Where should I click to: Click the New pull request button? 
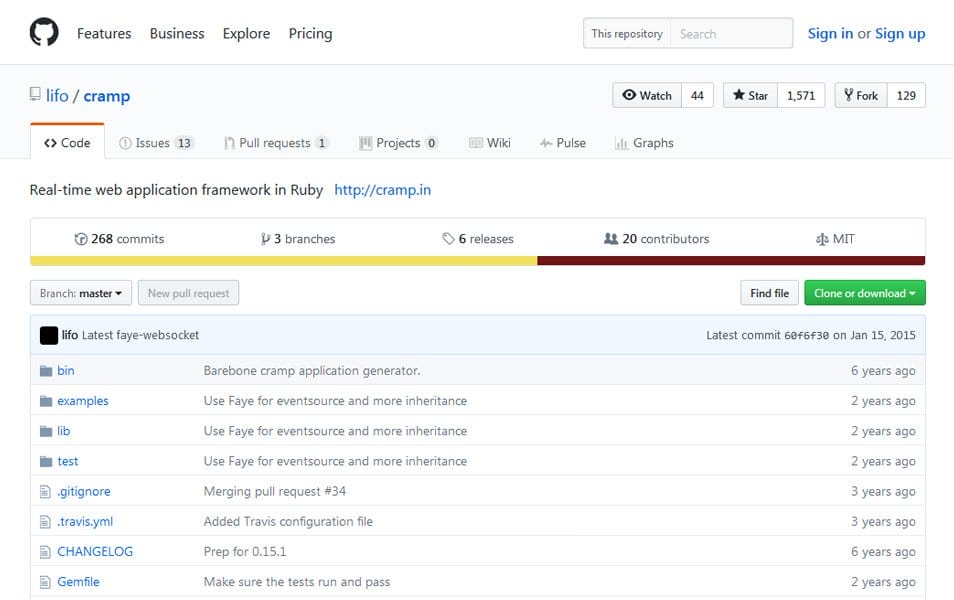pos(189,293)
